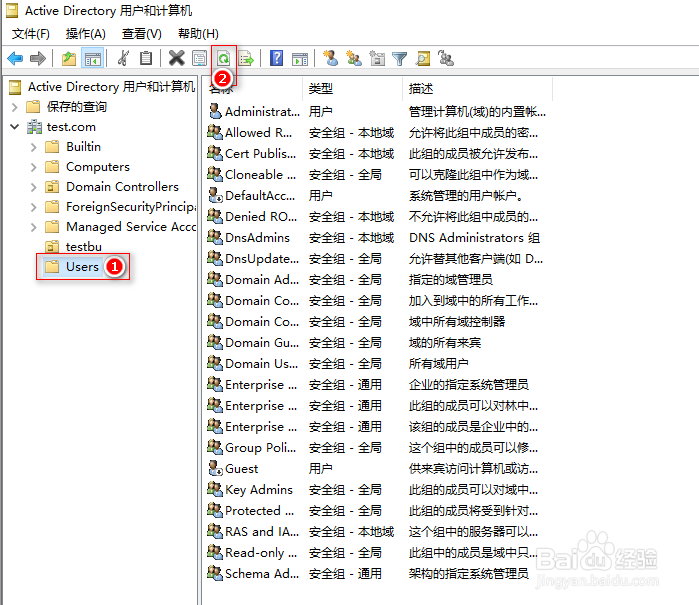Click the blue Back arrow in toolbar

tap(15, 58)
